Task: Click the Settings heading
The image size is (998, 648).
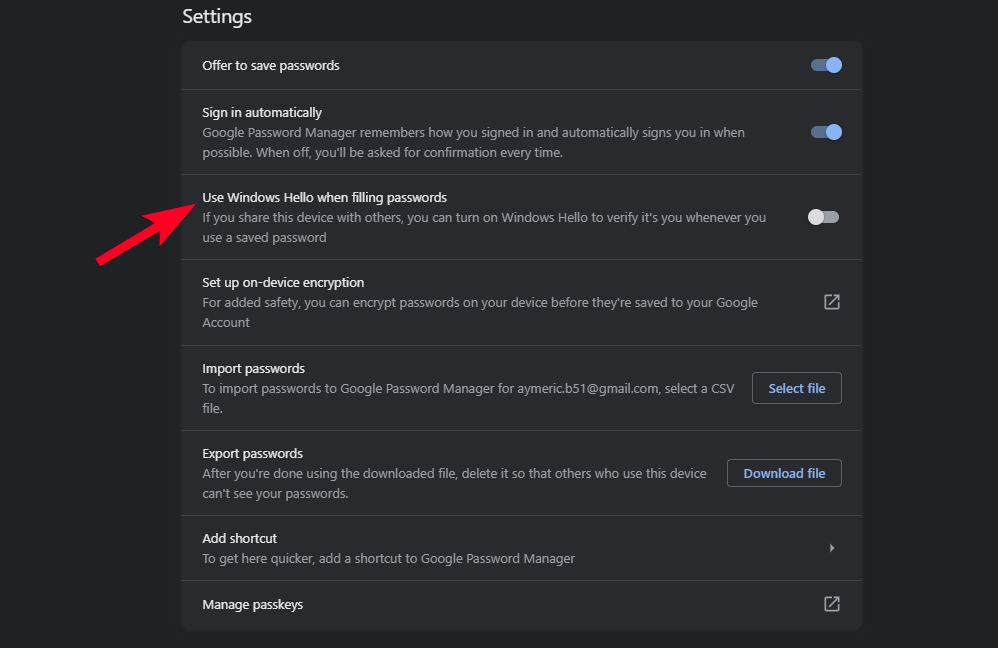Action: (217, 17)
